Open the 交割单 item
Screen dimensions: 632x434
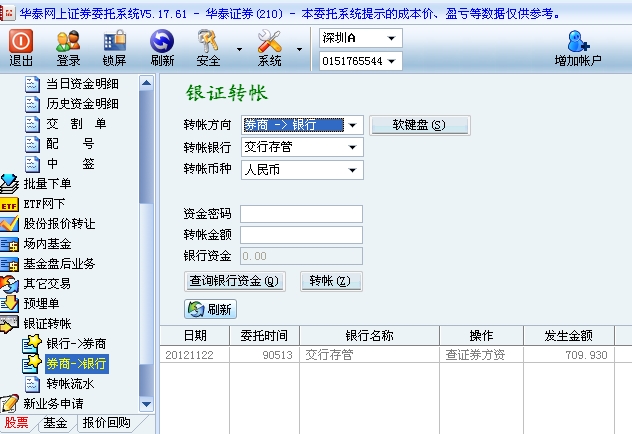click(66, 124)
